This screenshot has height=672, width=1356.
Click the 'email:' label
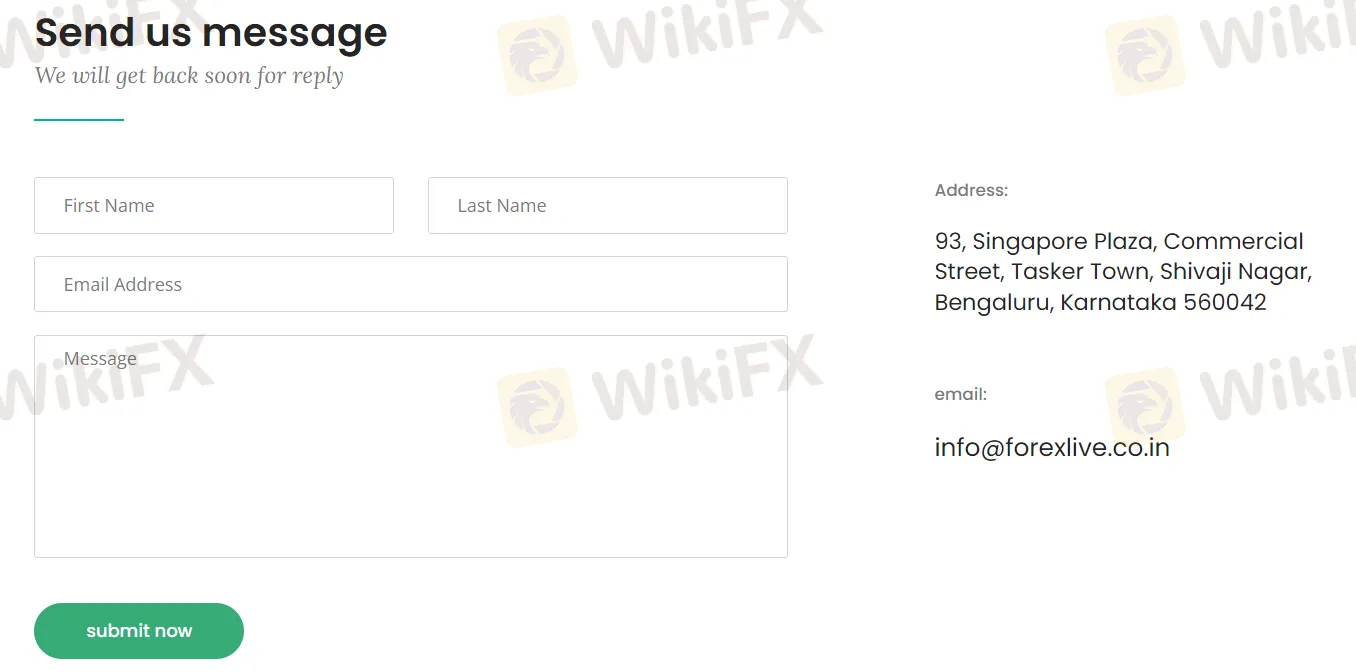(961, 394)
